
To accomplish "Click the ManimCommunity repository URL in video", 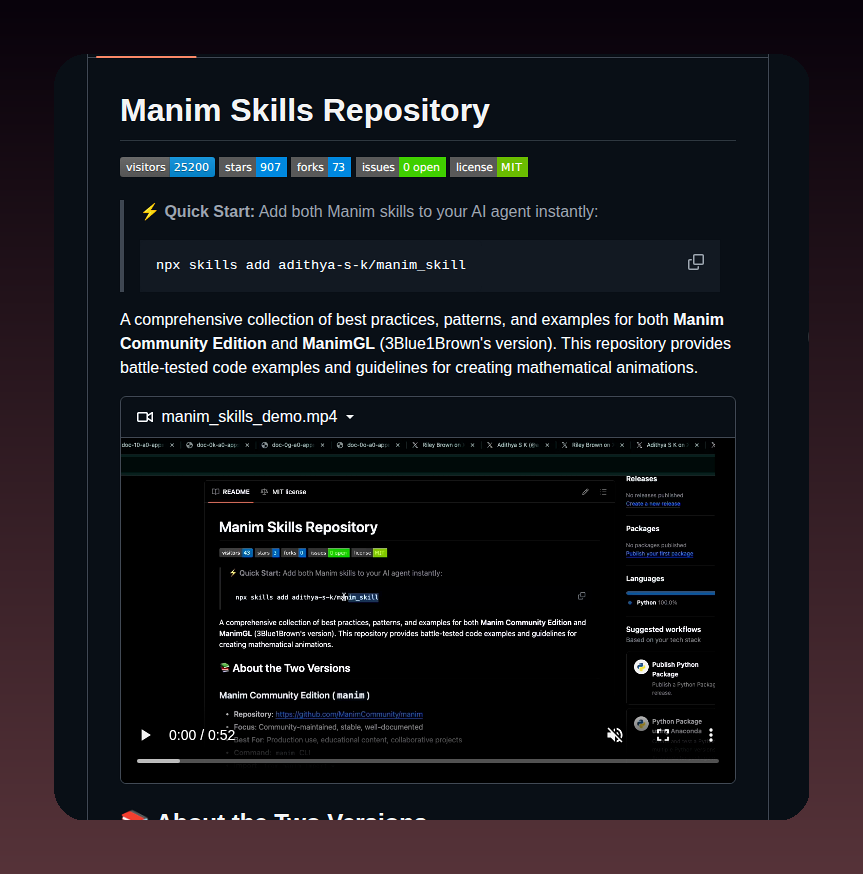I will click(x=349, y=715).
